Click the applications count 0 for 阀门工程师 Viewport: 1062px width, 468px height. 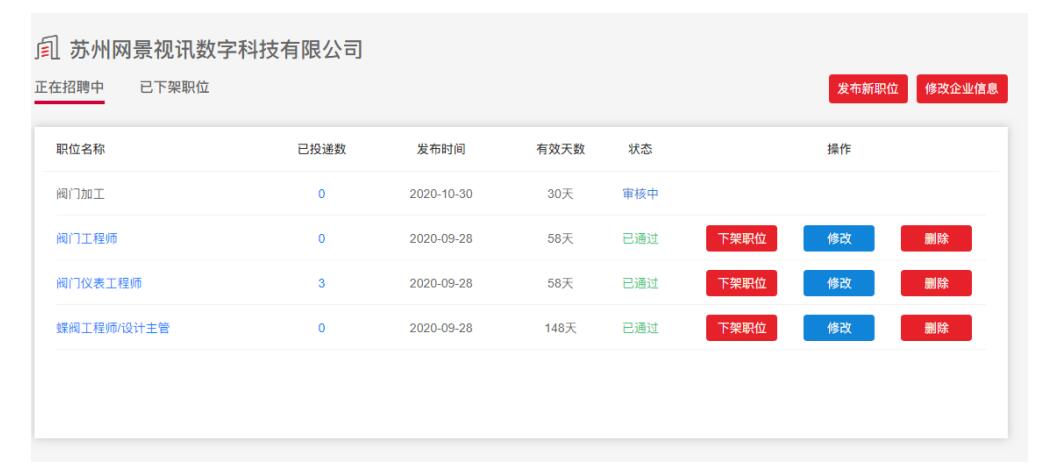[x=321, y=238]
